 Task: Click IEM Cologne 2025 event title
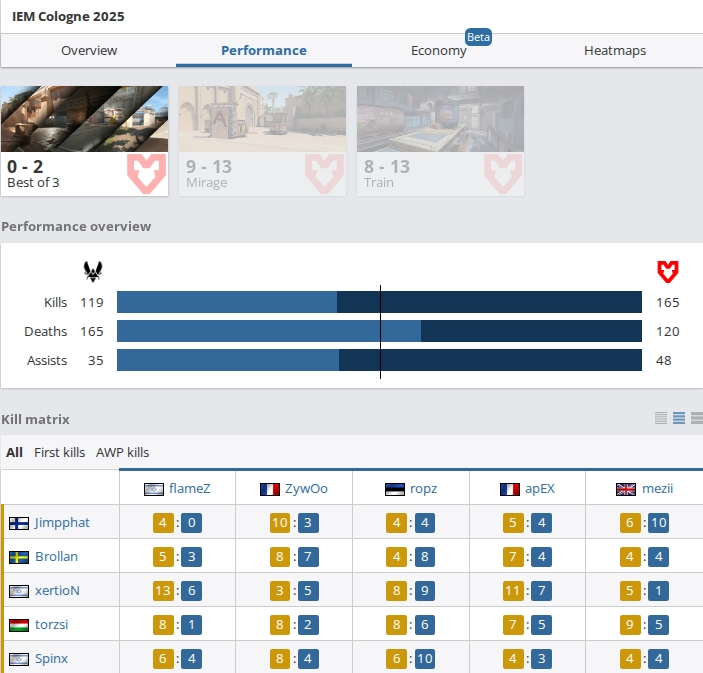(68, 17)
